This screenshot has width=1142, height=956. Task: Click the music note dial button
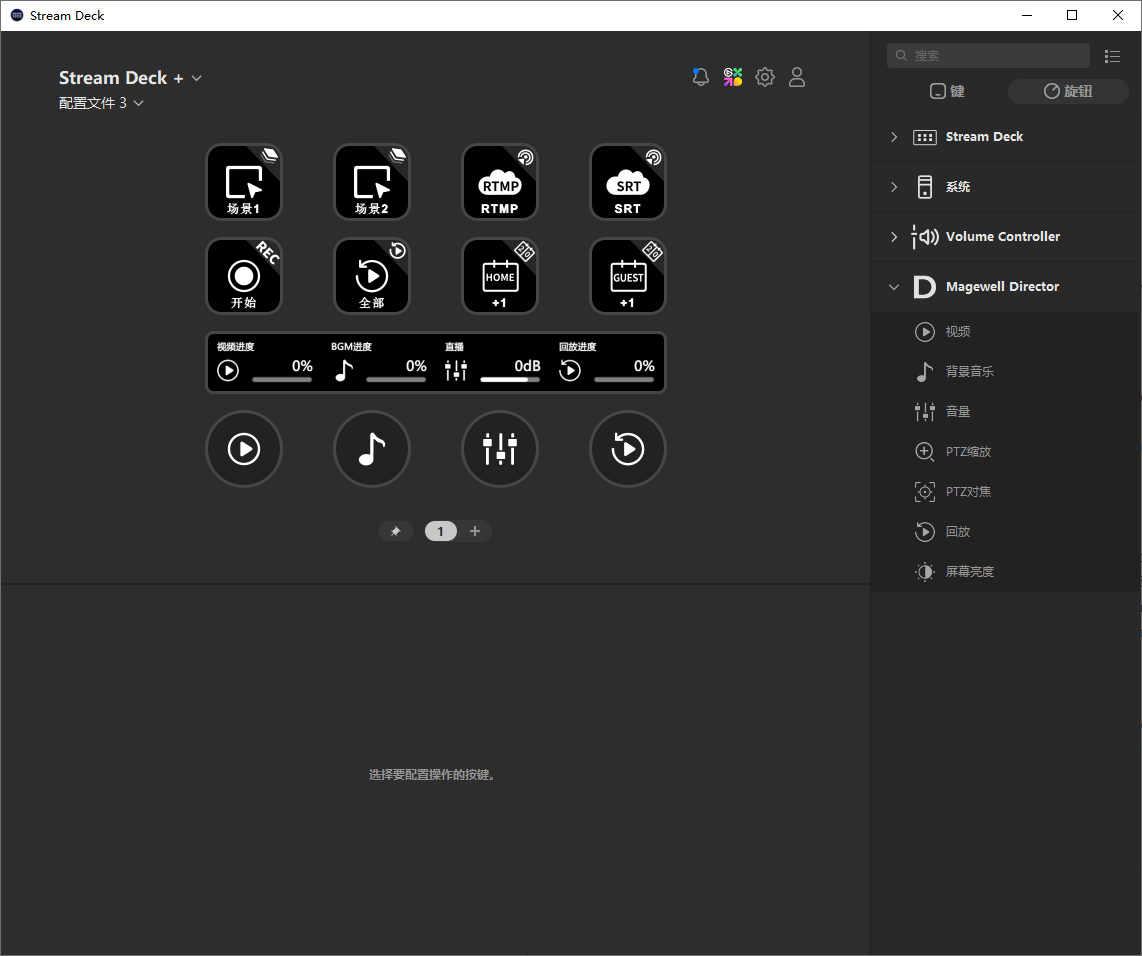tap(371, 449)
